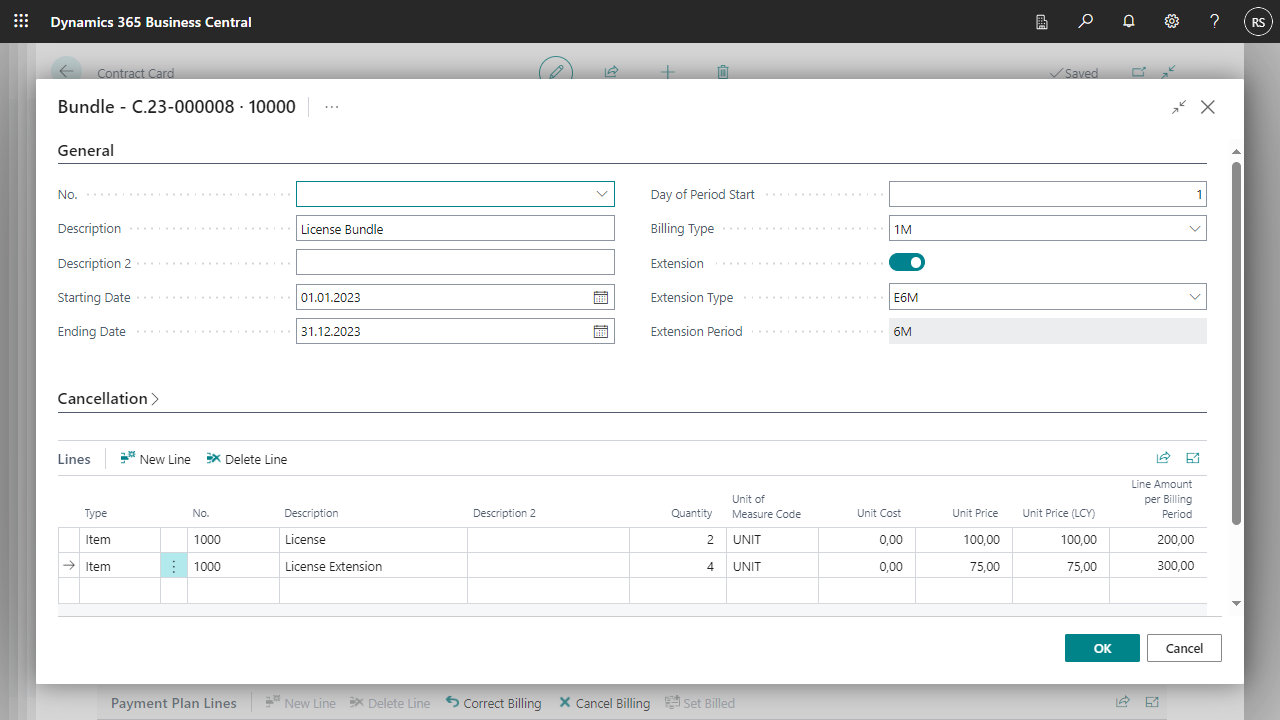Click the search magnifier icon in header
The height and width of the screenshot is (720, 1280).
[x=1086, y=21]
